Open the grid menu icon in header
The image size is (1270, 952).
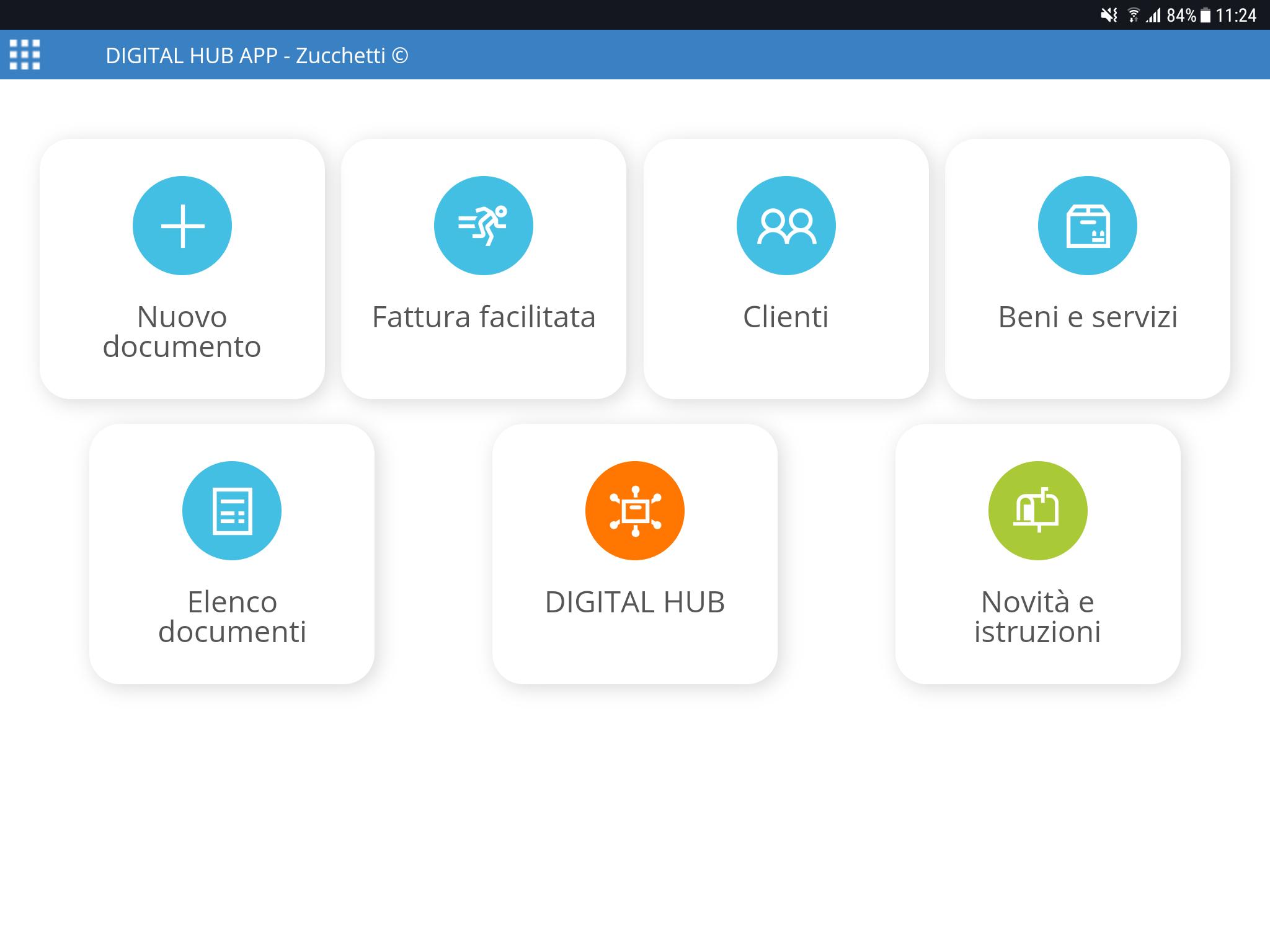pyautogui.click(x=25, y=55)
